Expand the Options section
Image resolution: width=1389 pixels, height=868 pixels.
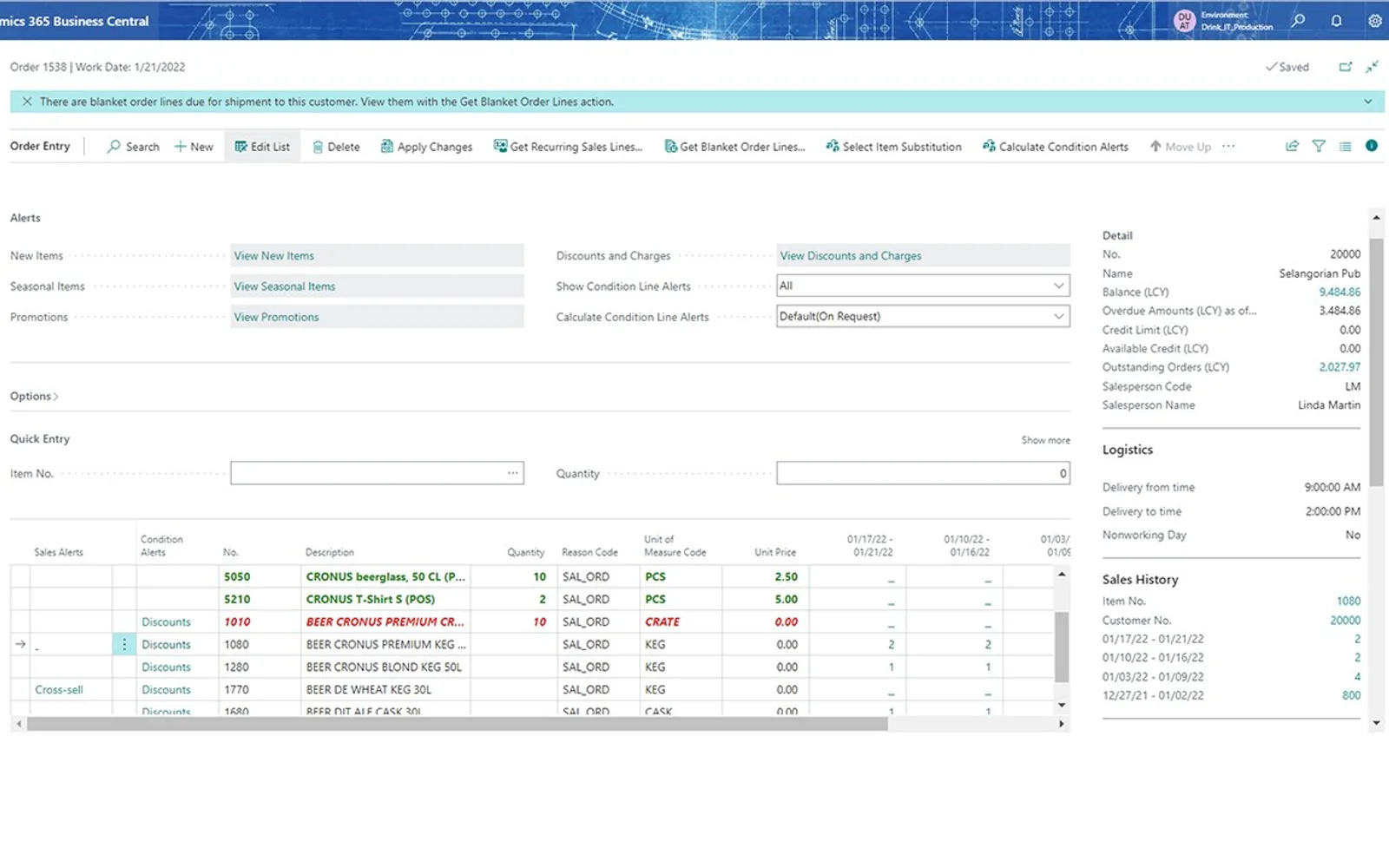coord(35,396)
